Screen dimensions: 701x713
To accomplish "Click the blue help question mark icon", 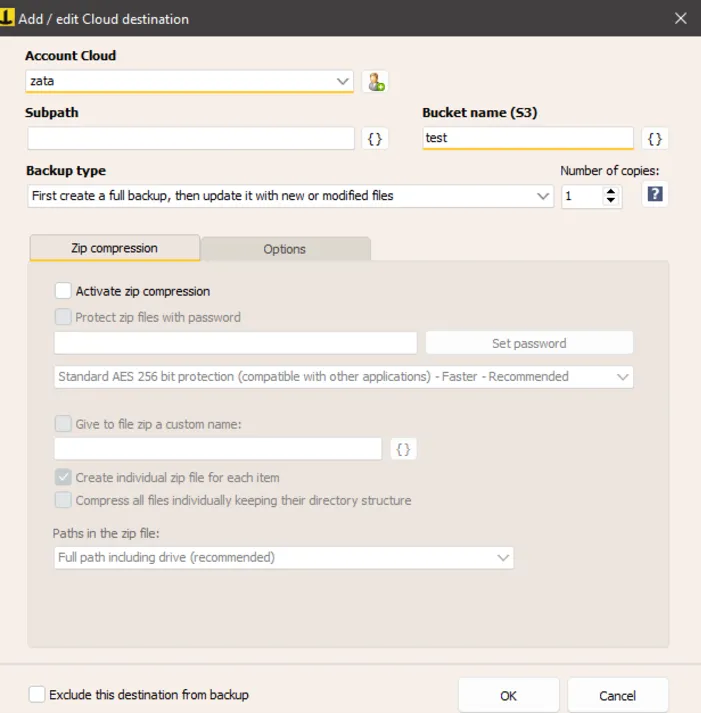I will [x=655, y=195].
